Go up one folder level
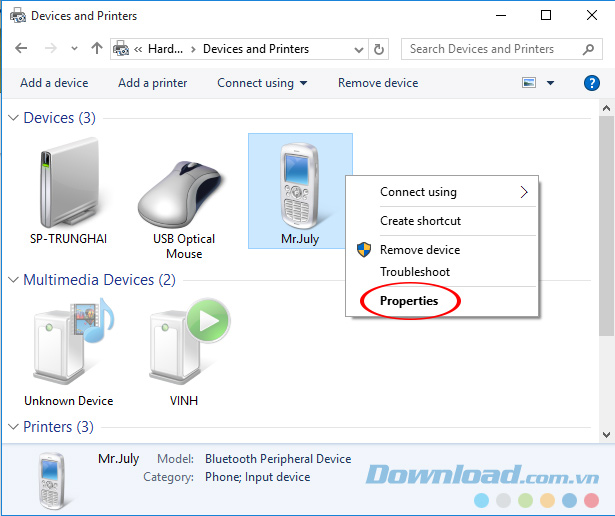This screenshot has width=615, height=516. (96, 48)
